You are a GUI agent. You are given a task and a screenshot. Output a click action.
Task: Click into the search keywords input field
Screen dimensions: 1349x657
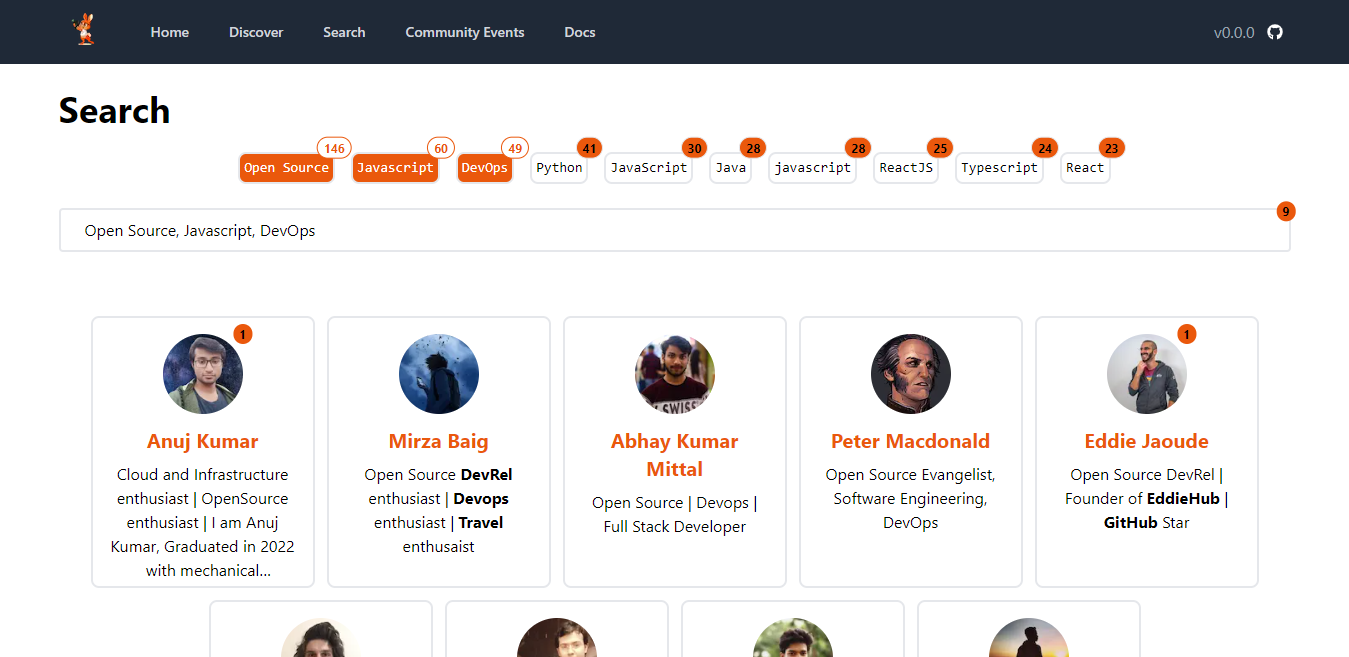[x=675, y=231]
